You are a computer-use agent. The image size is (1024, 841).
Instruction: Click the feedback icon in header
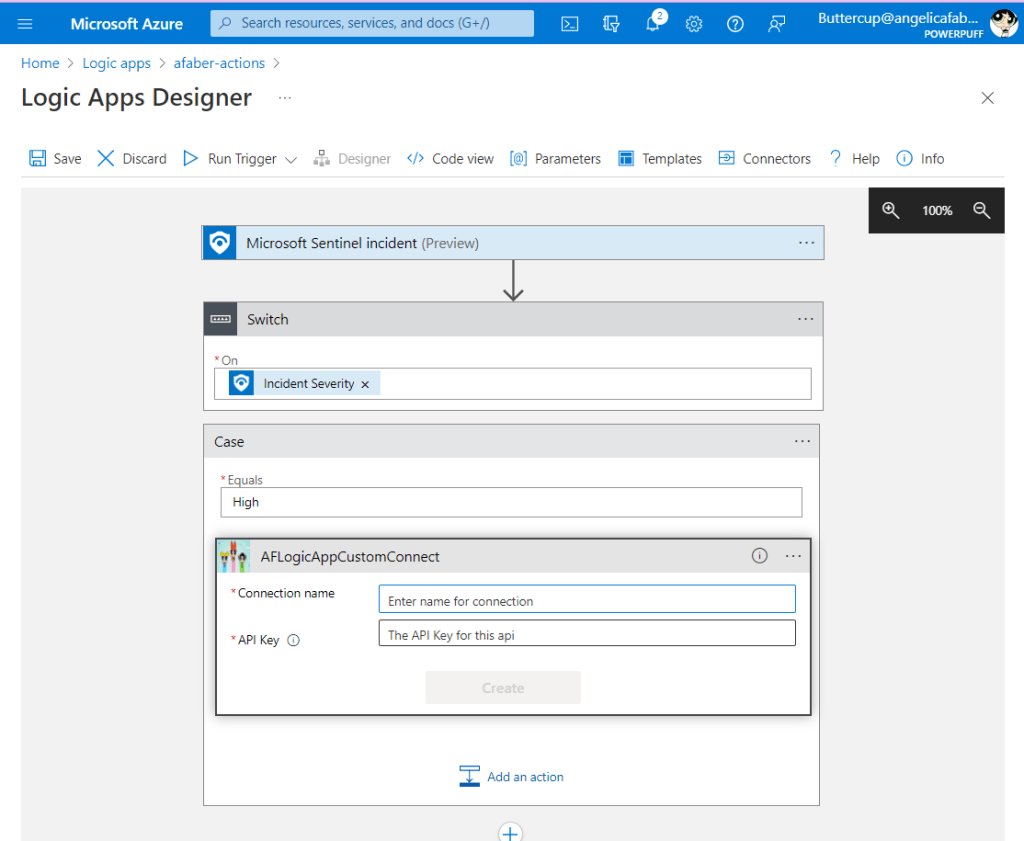click(x=776, y=24)
